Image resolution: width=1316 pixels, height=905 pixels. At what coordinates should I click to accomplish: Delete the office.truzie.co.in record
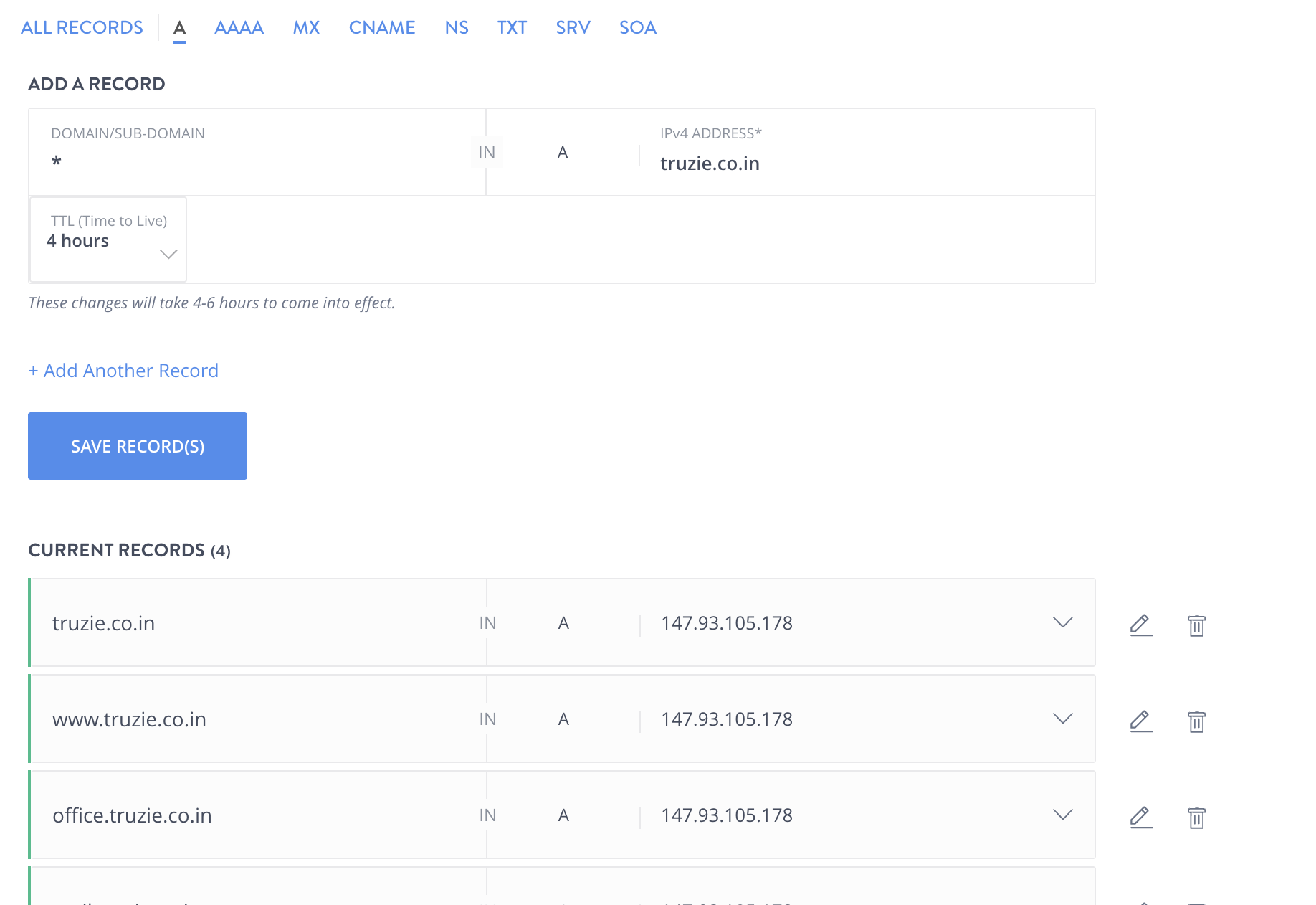pyautogui.click(x=1196, y=818)
